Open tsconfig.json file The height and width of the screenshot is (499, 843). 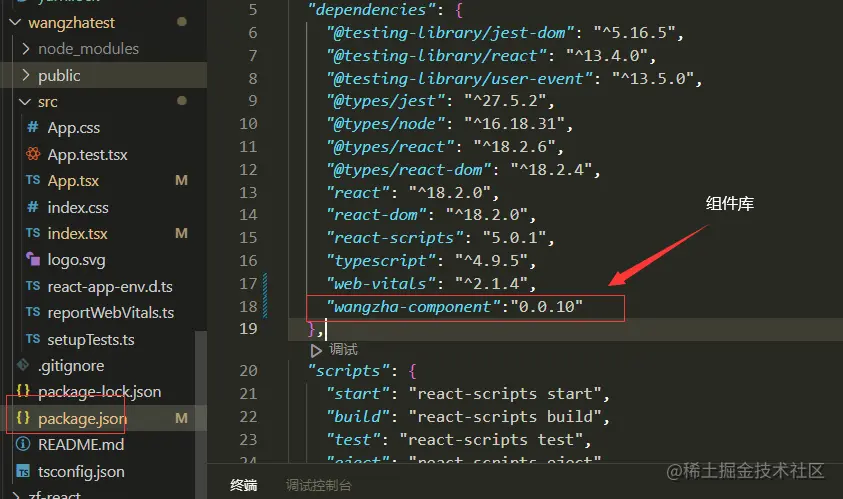(81, 472)
